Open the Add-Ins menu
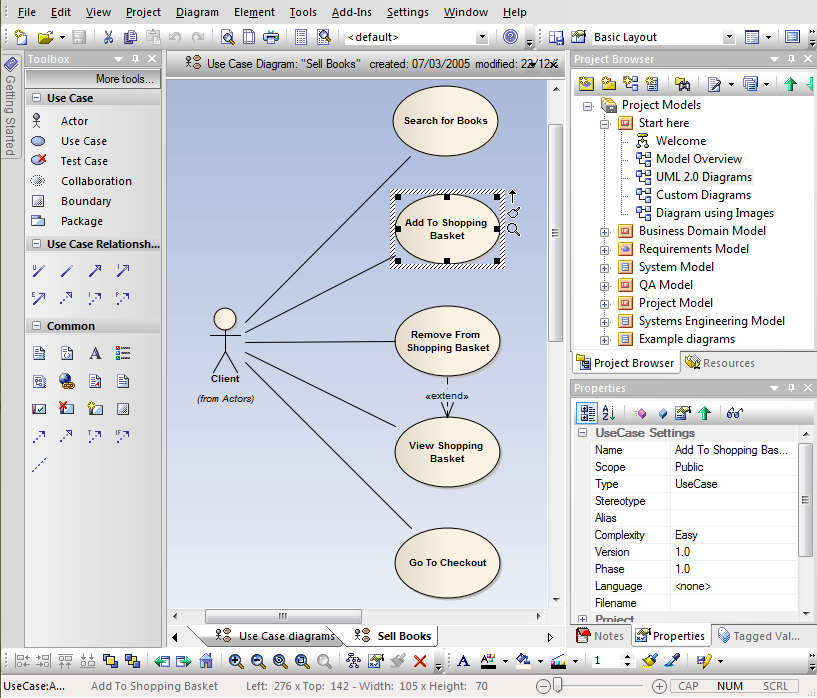Viewport: 817px width, 698px height. coord(352,12)
